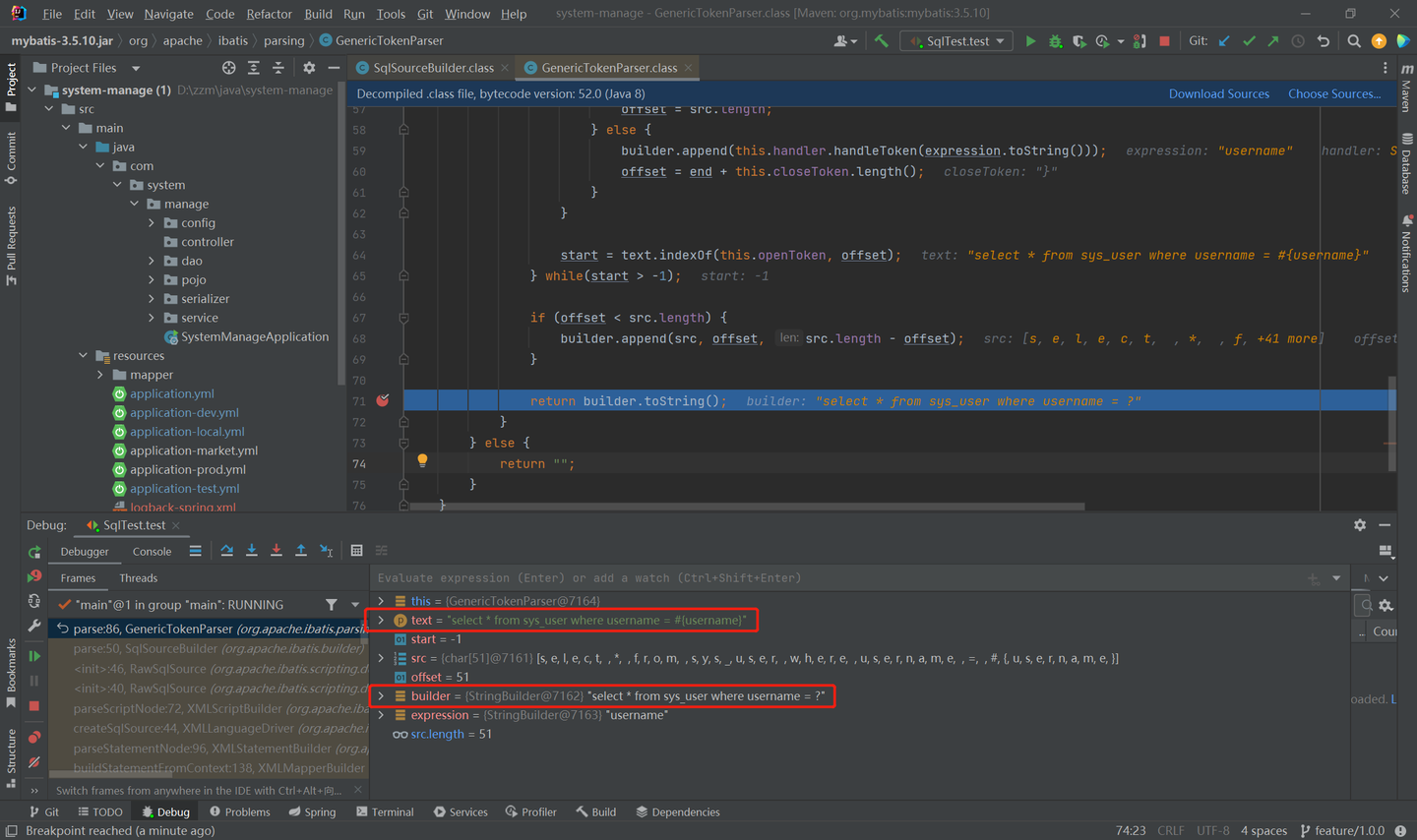This screenshot has width=1417, height=840.
Task: Click the Git Update Project arrow icon
Action: coord(1224,41)
